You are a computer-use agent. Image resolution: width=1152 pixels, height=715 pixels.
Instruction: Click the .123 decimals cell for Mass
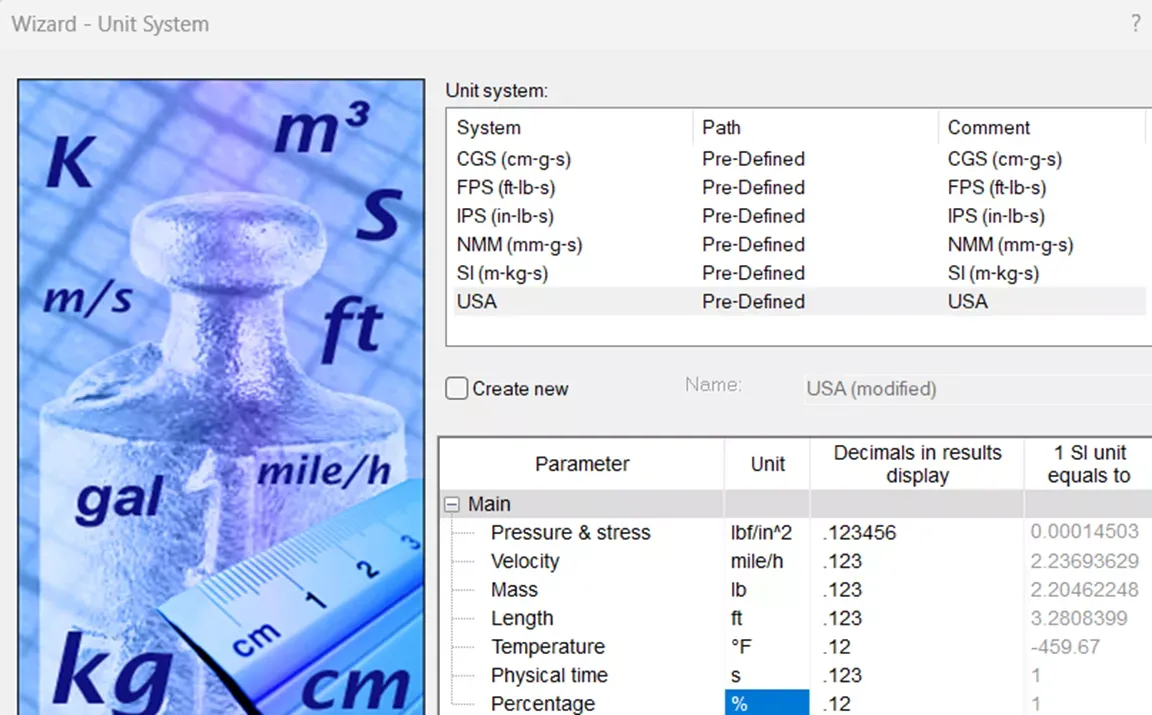click(x=917, y=589)
